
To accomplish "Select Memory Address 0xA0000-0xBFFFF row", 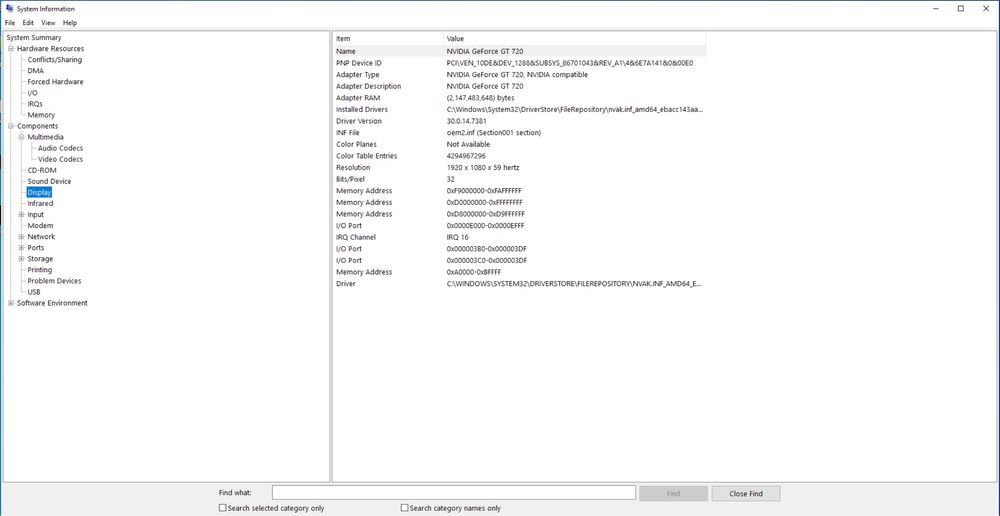I will [520, 272].
